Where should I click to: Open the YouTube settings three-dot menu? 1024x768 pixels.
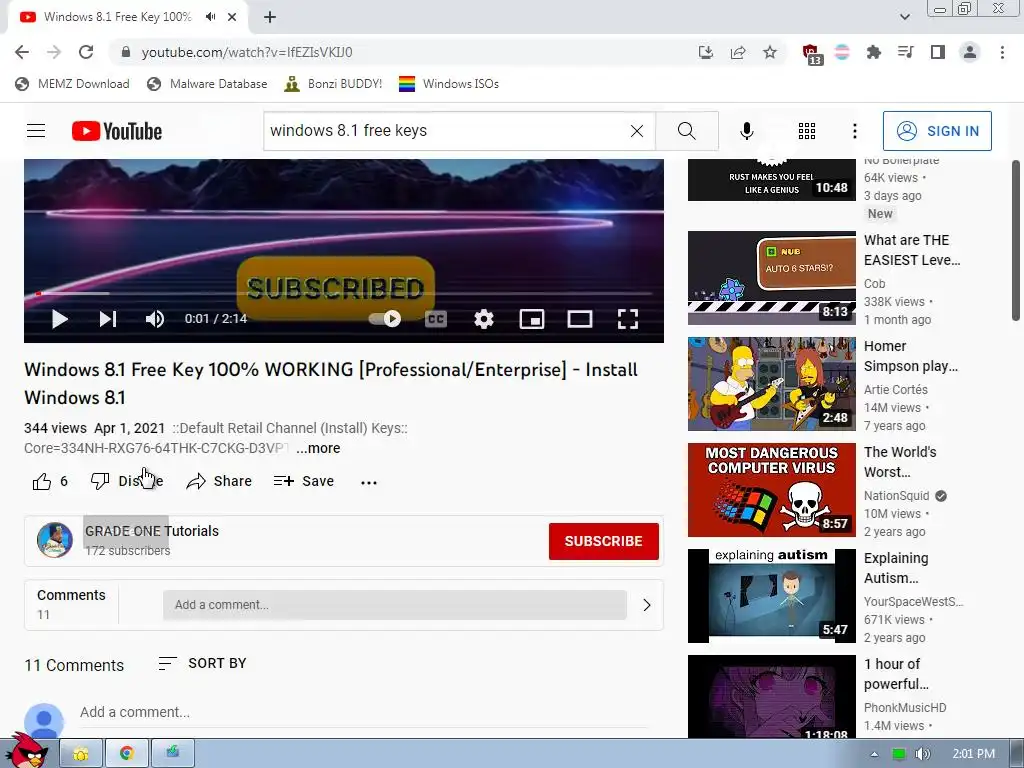pos(854,131)
